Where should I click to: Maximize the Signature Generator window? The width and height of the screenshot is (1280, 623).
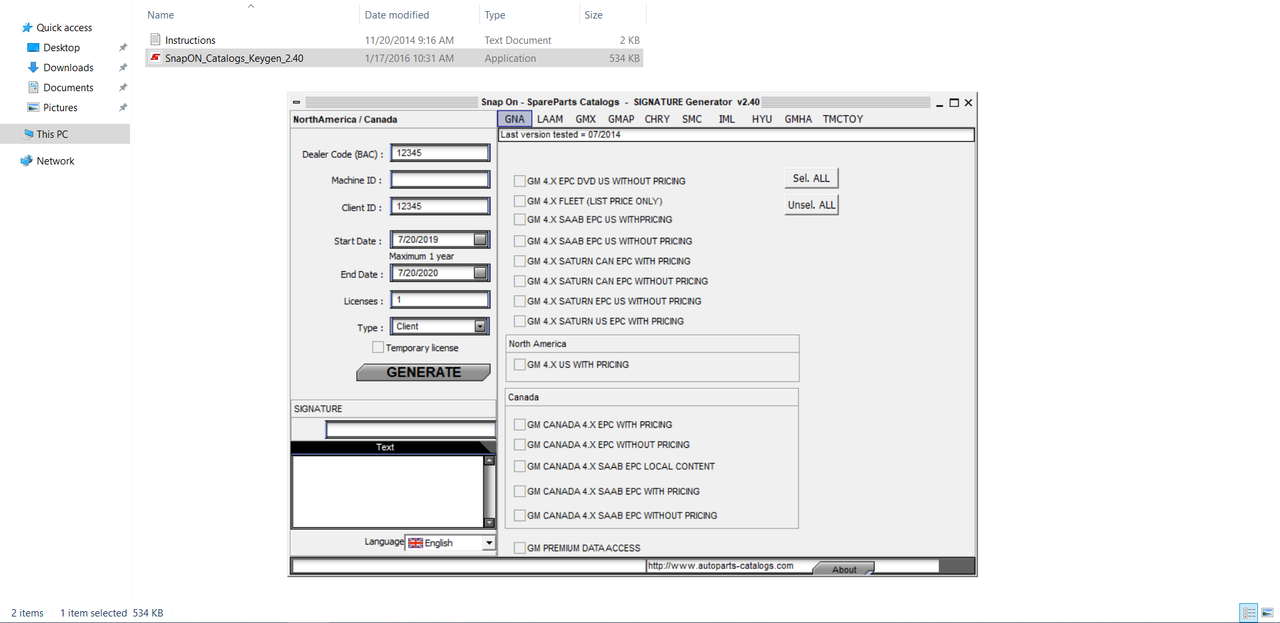tap(954, 102)
